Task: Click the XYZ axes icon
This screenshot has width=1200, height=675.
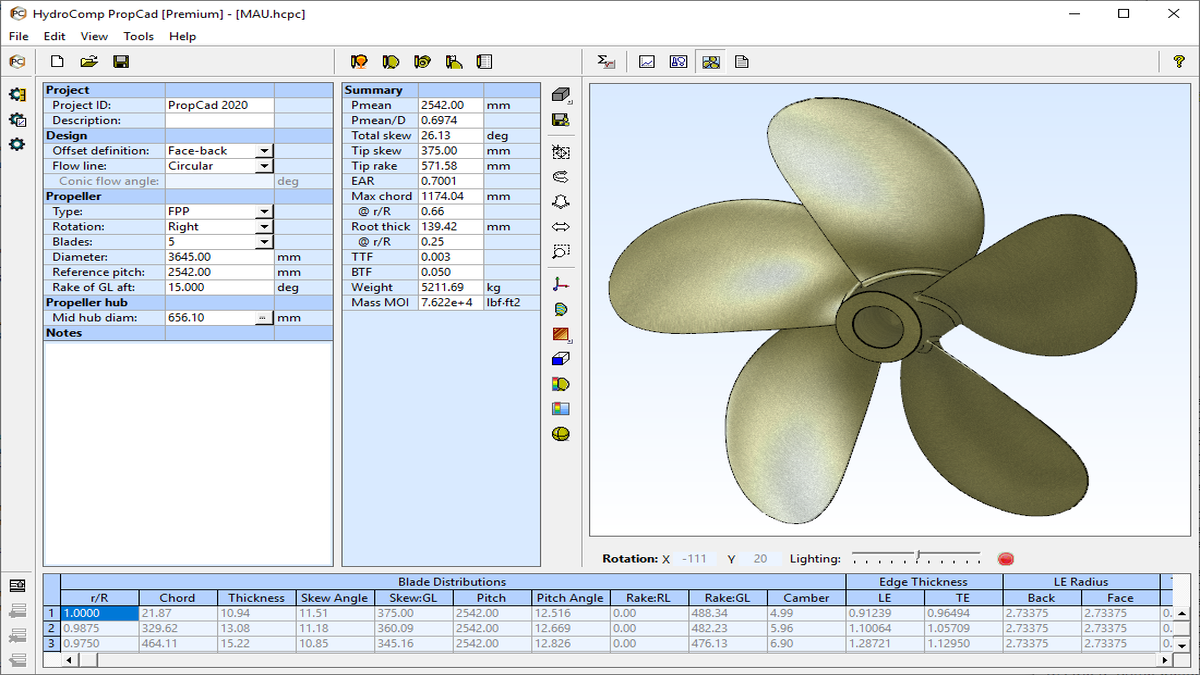Action: (561, 284)
